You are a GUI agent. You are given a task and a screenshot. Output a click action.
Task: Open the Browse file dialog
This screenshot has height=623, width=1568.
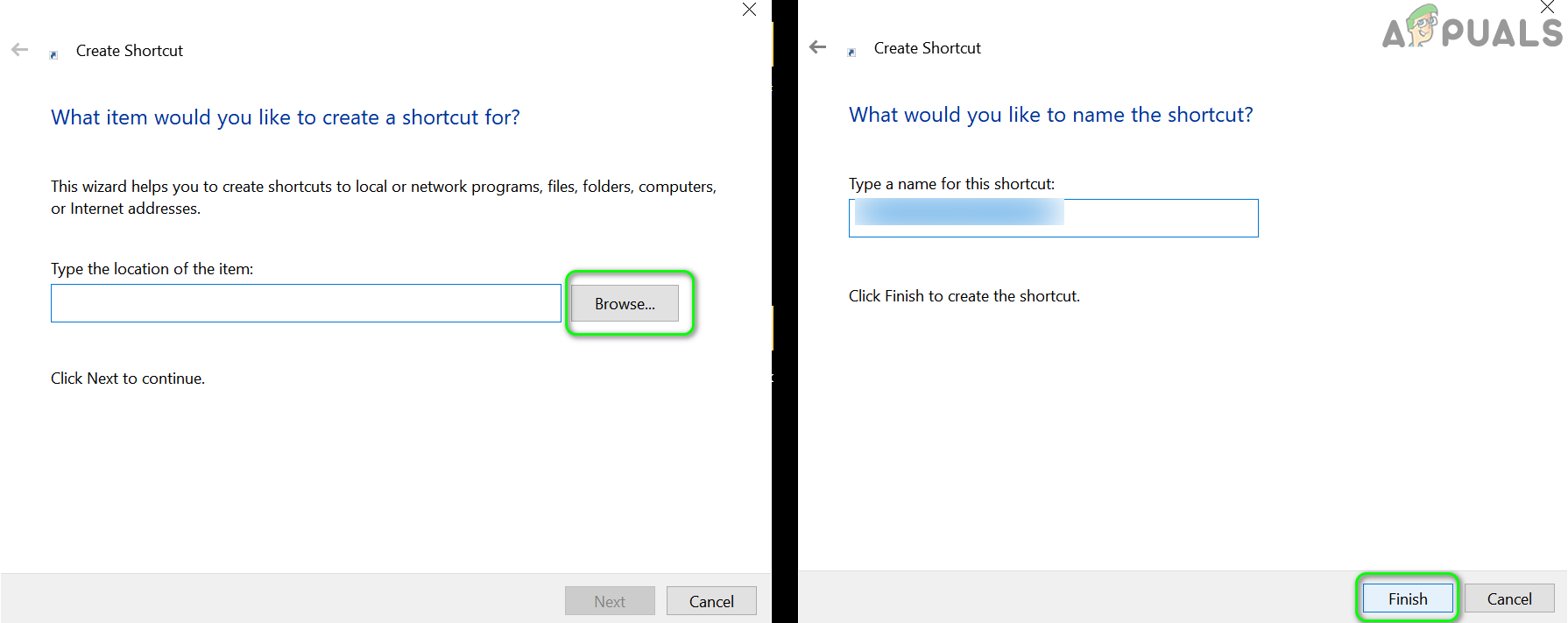pos(625,304)
